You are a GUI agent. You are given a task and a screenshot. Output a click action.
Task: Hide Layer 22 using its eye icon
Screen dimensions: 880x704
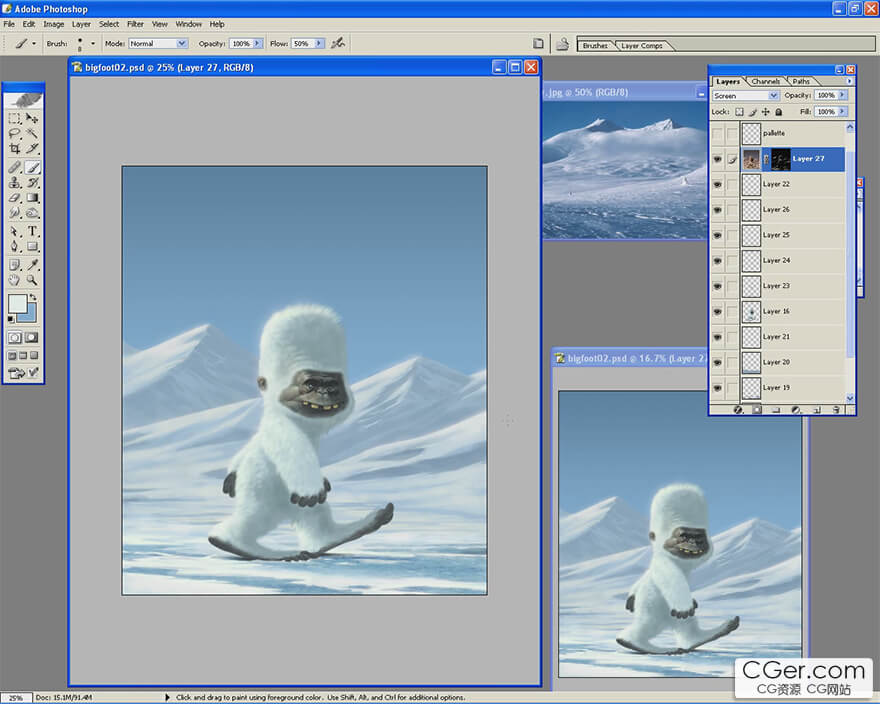coord(717,184)
